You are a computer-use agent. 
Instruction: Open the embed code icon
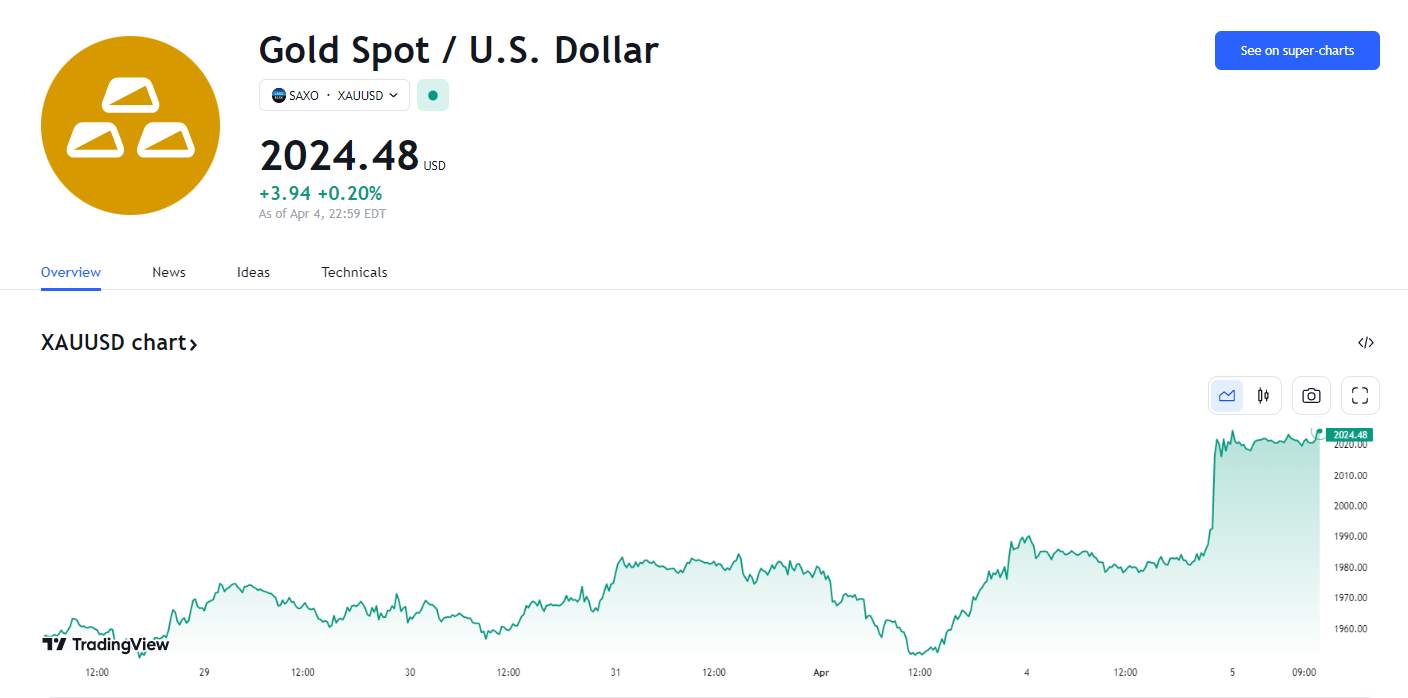(x=1366, y=343)
